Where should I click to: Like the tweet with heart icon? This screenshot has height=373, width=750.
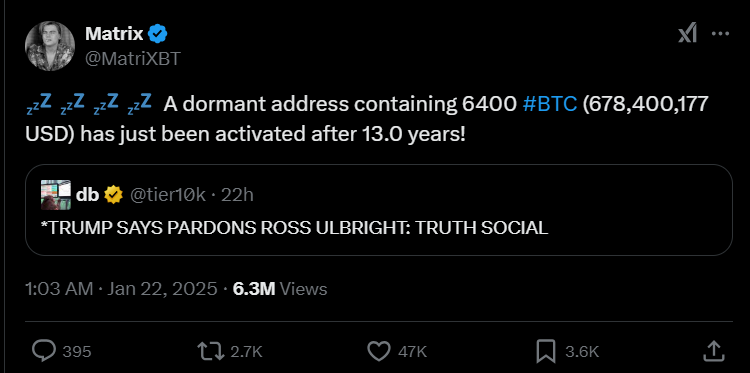pyautogui.click(x=378, y=351)
